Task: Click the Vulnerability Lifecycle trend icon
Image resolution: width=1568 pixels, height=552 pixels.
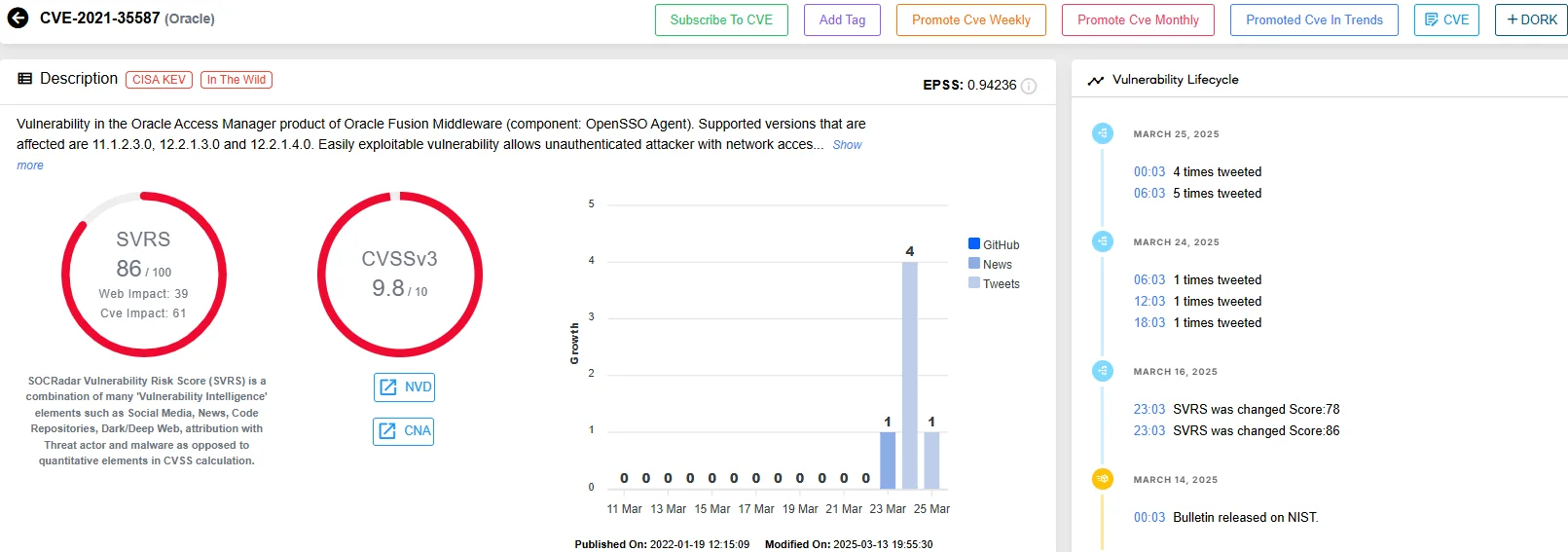Action: [x=1096, y=80]
